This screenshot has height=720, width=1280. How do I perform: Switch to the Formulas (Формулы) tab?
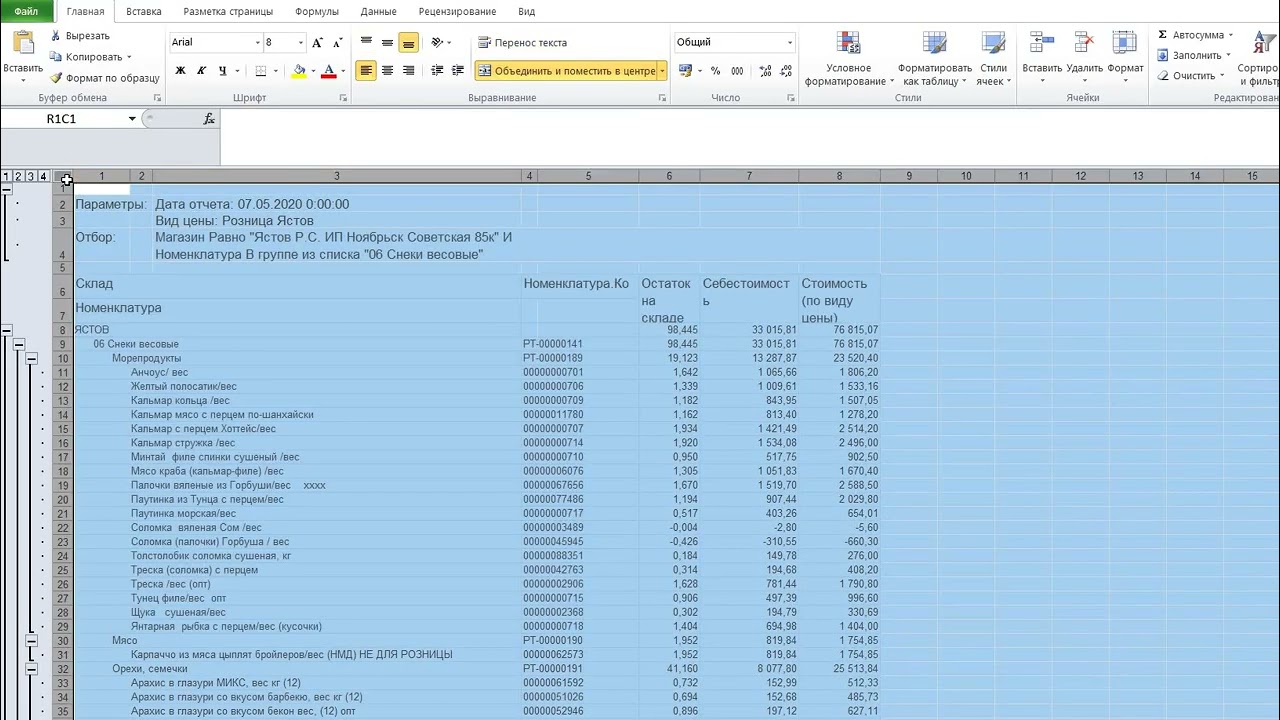pos(317,11)
